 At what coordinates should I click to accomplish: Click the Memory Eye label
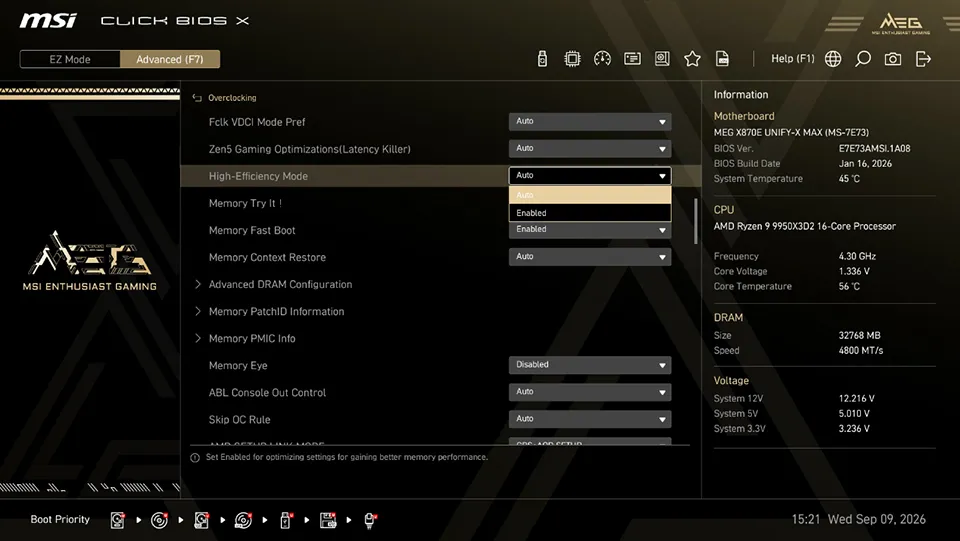(x=238, y=365)
